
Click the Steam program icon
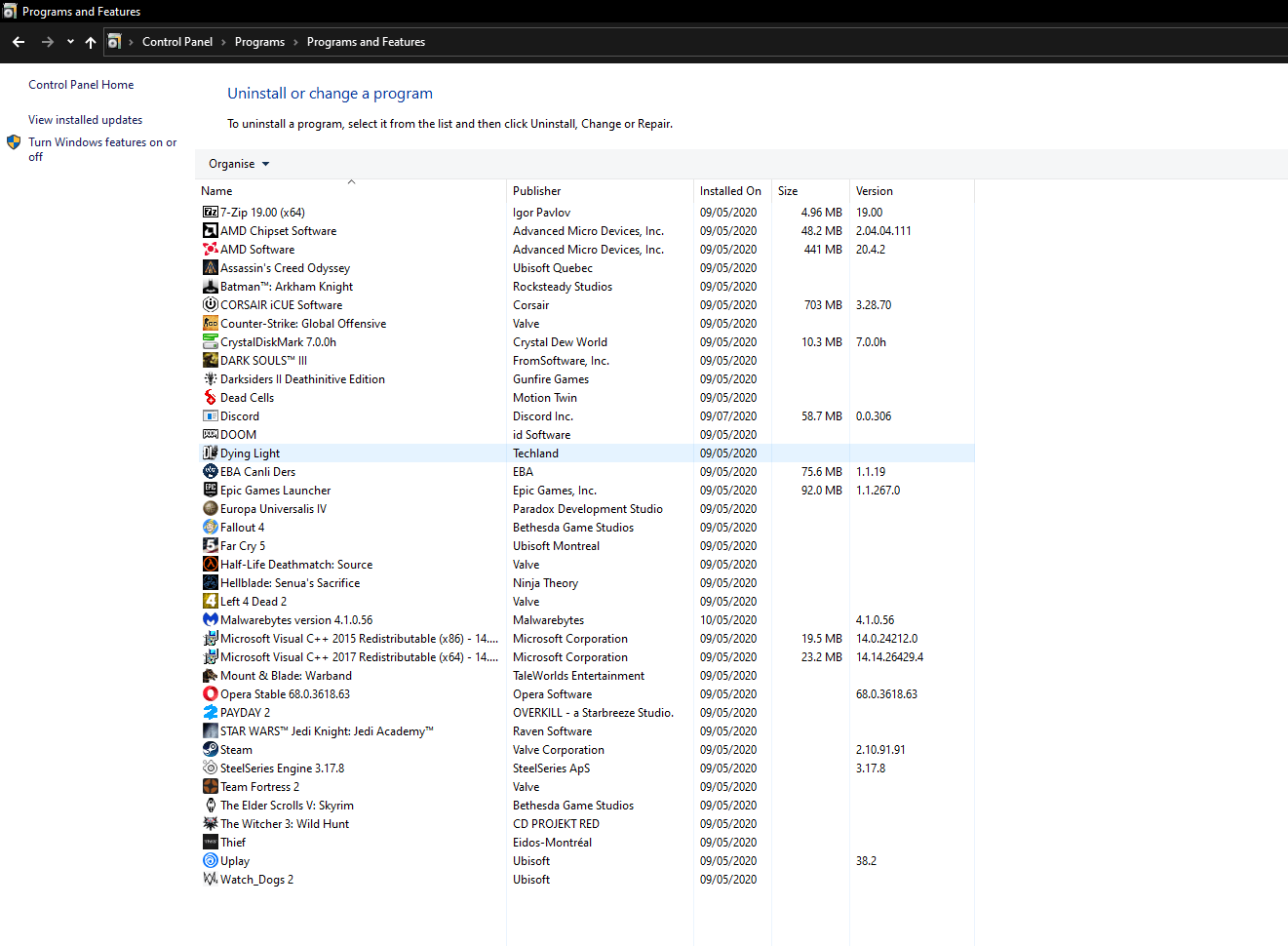click(x=210, y=750)
